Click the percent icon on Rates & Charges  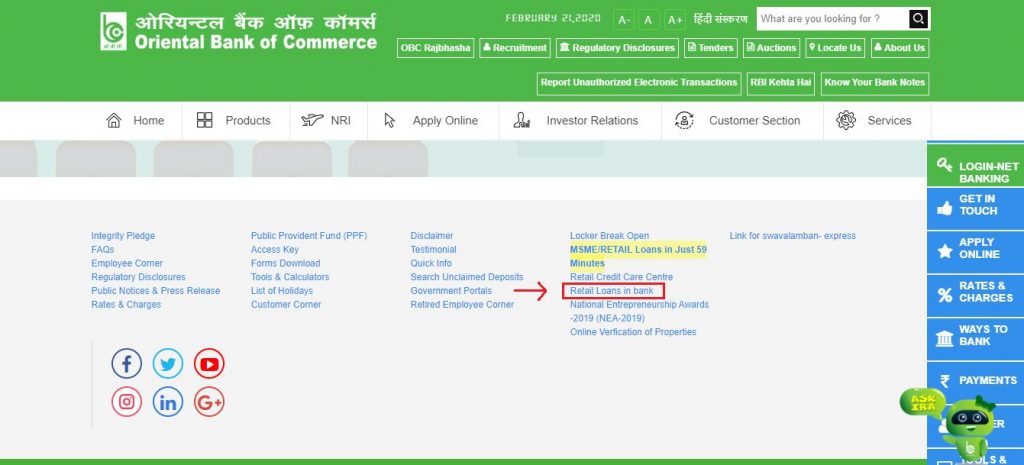point(944,295)
